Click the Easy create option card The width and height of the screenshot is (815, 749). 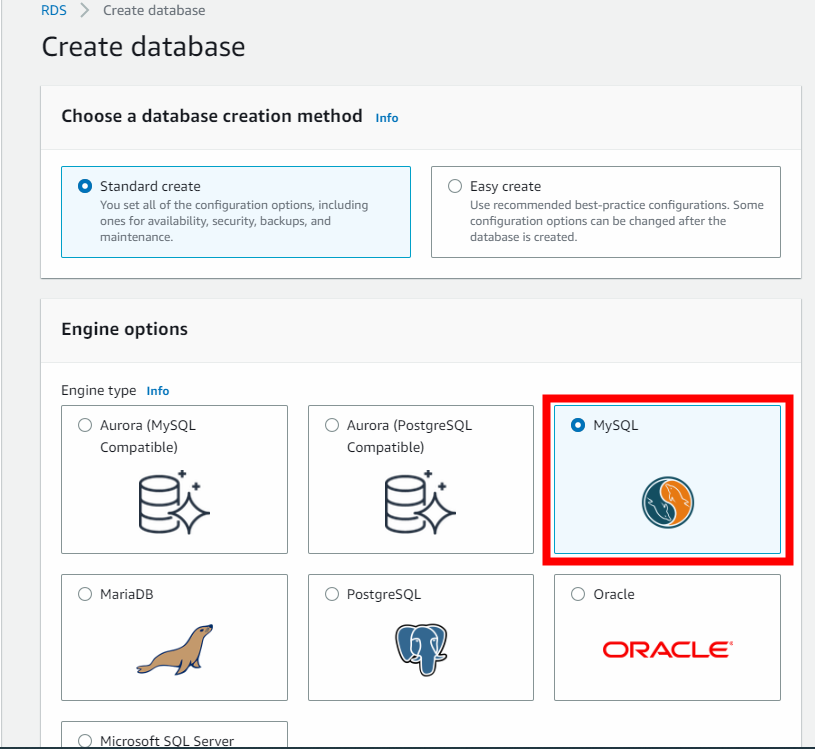pos(605,212)
